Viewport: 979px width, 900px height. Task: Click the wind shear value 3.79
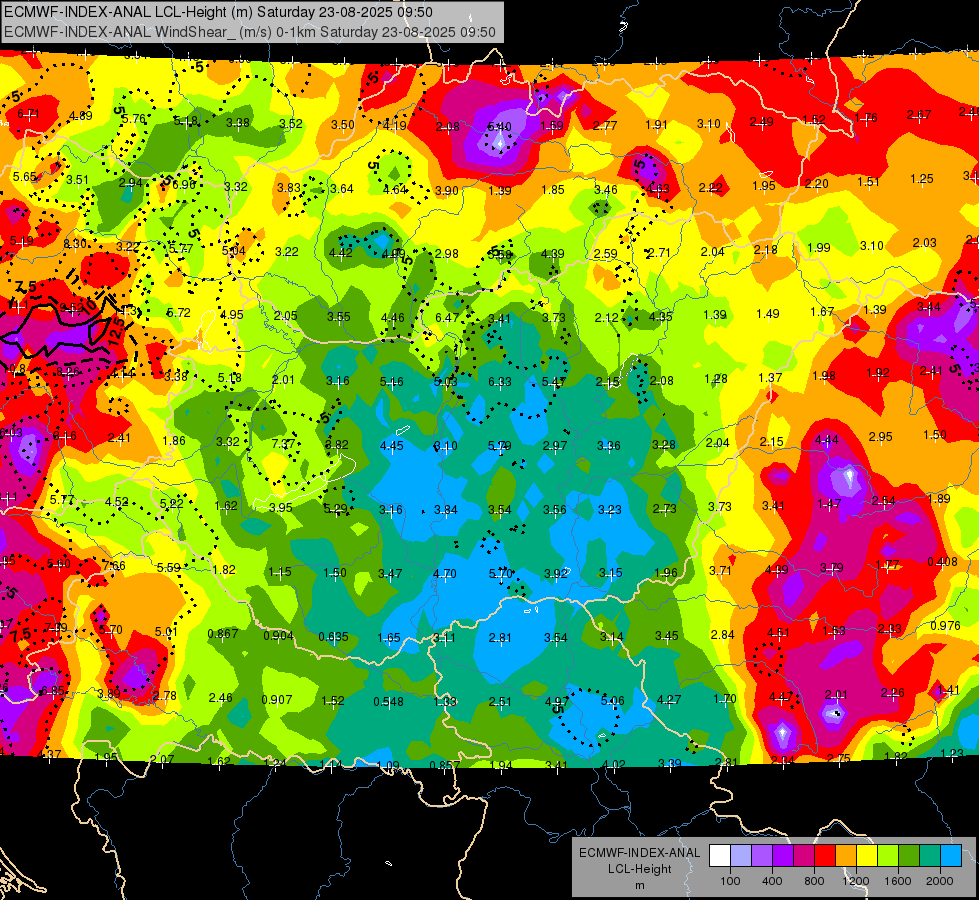point(832,568)
